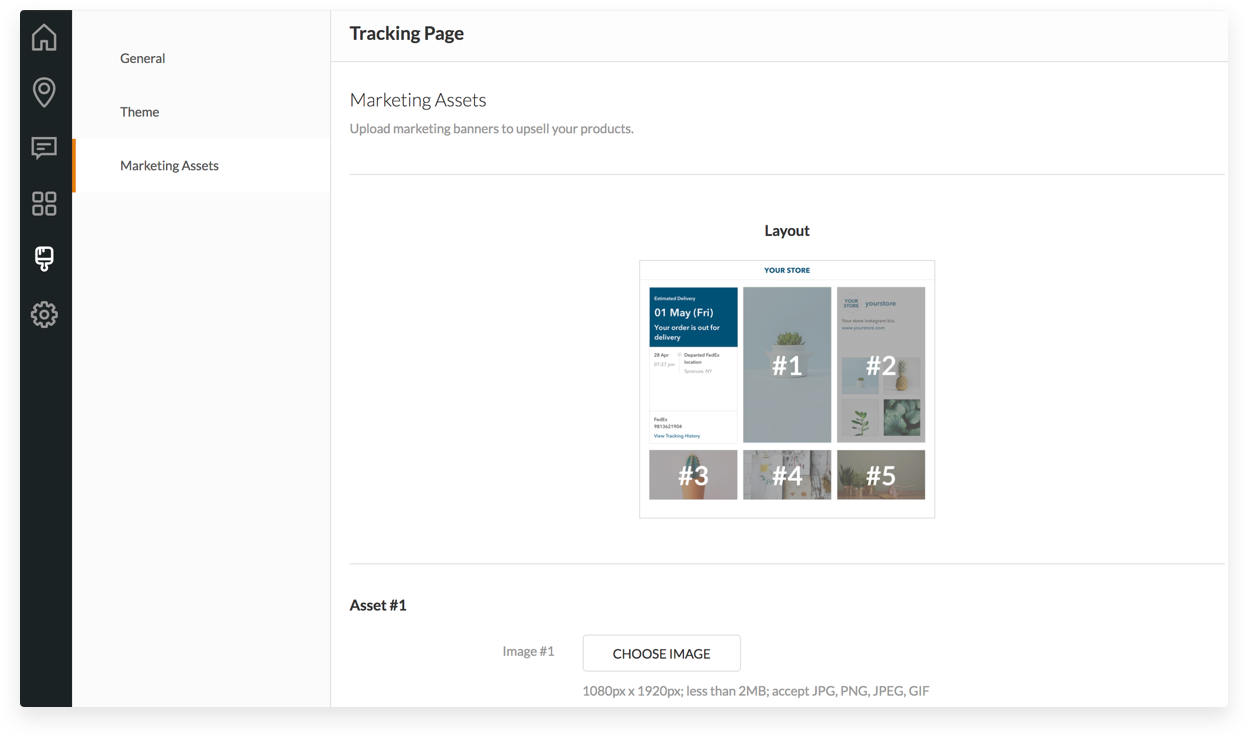This screenshot has height=737, width=1248.
Task: Open the settings gear icon
Action: point(44,315)
